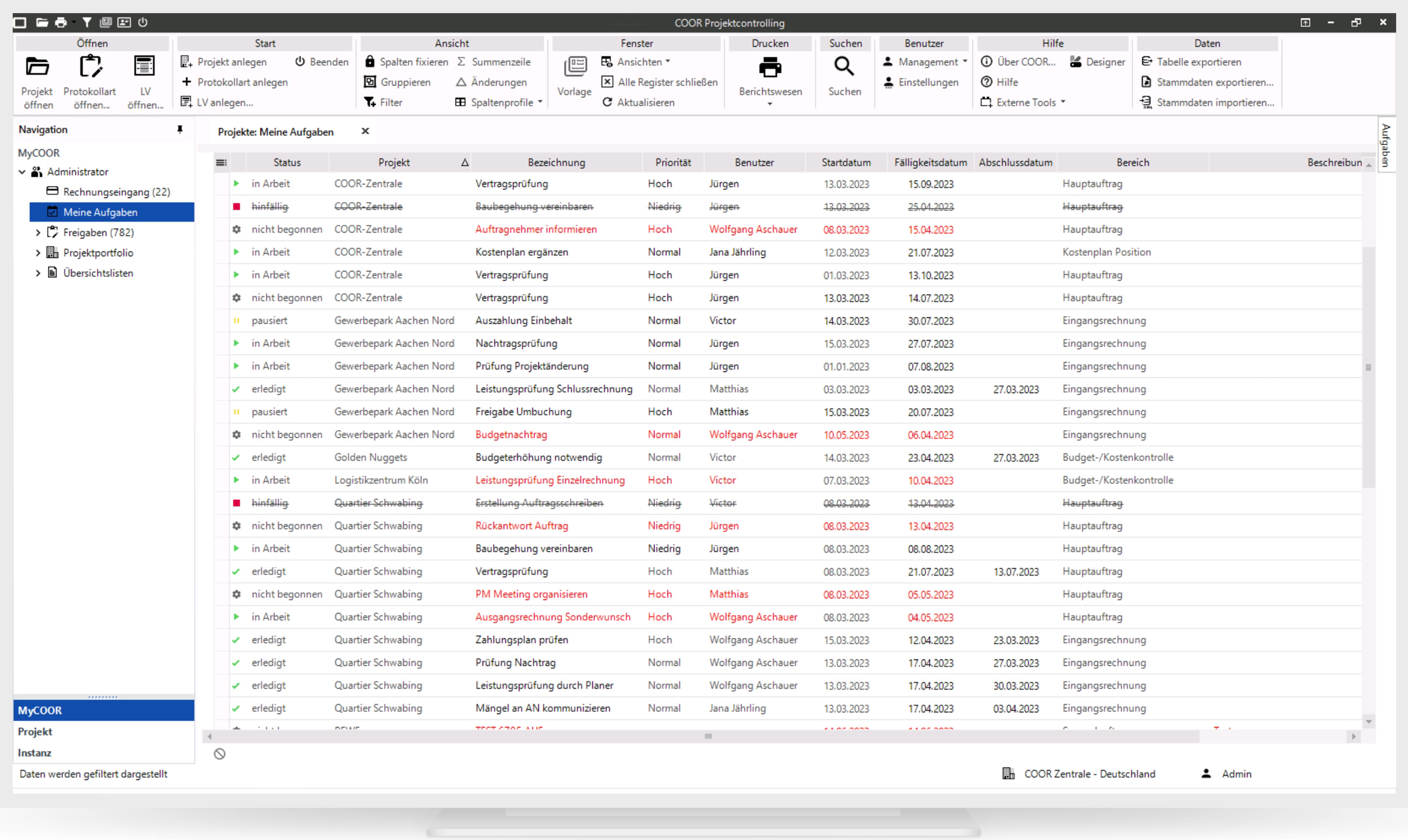This screenshot has height=840, width=1408.
Task: Click Protokollart öffnen clipboard icon
Action: pos(90,67)
